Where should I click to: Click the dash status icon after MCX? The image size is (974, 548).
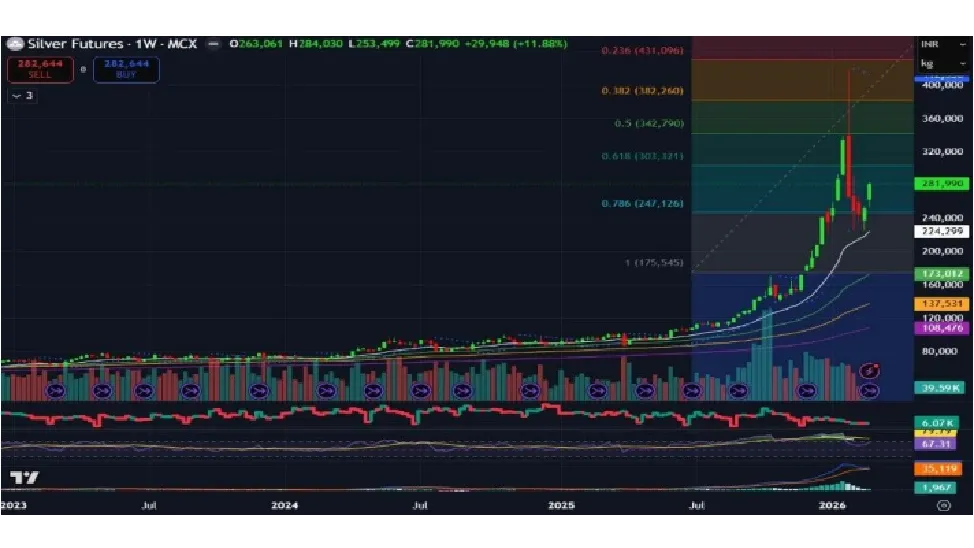click(x=213, y=44)
